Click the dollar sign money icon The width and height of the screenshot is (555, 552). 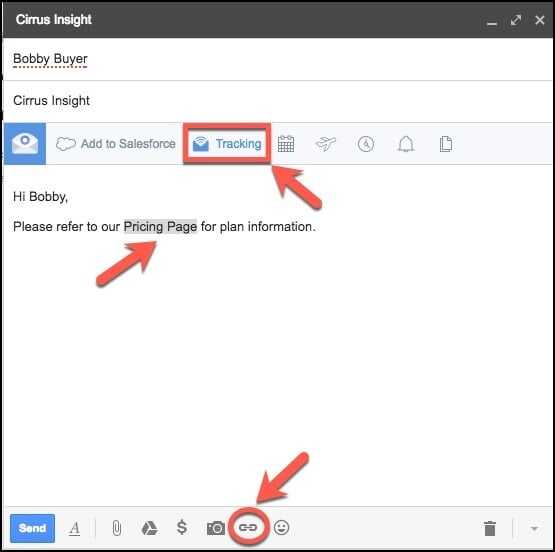point(182,527)
